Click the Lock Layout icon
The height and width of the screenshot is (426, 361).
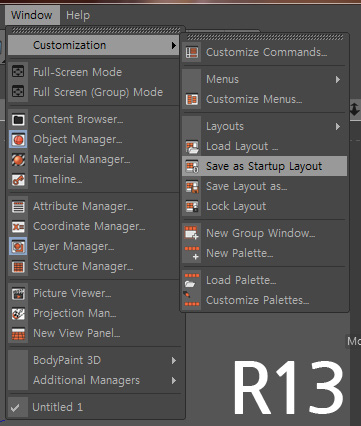192,206
